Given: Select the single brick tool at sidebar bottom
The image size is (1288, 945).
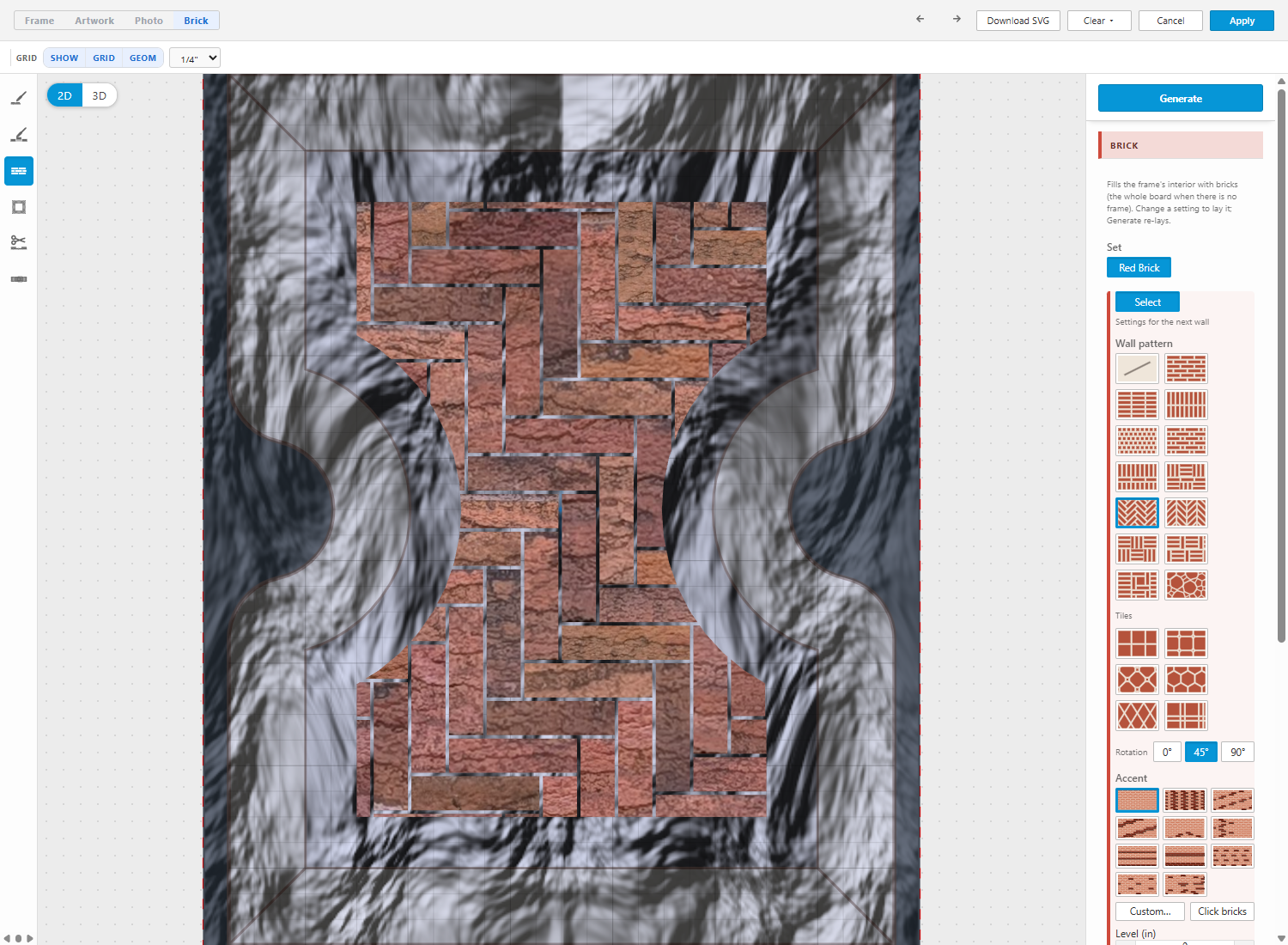Looking at the screenshot, I should click(19, 279).
